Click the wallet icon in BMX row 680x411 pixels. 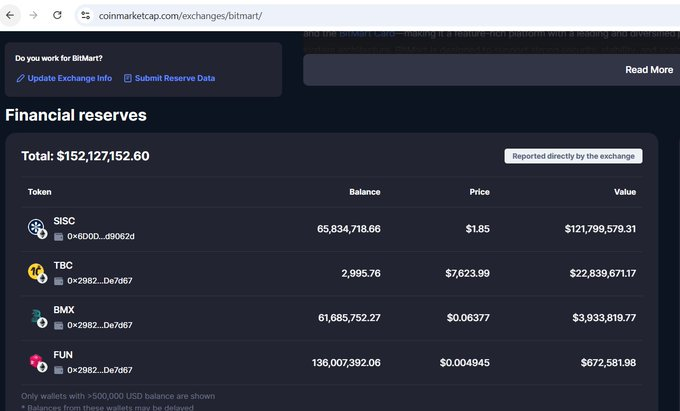[59, 325]
